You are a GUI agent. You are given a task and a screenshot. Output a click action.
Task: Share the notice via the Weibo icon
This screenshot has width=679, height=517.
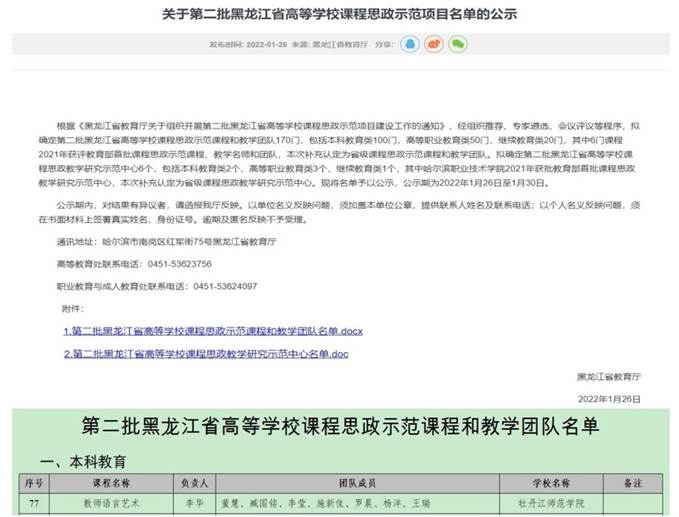[433, 44]
